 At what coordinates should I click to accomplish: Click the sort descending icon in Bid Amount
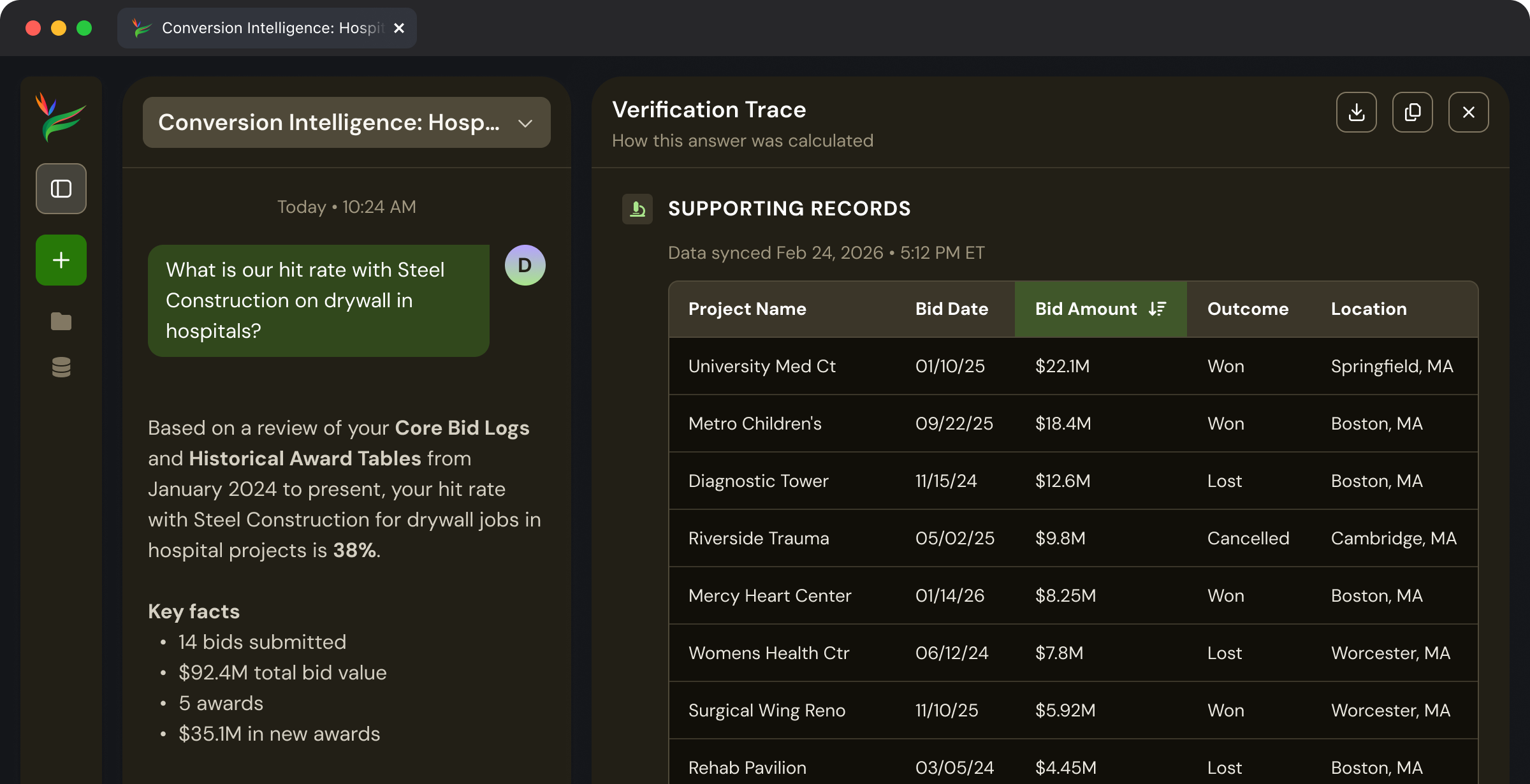(1157, 309)
